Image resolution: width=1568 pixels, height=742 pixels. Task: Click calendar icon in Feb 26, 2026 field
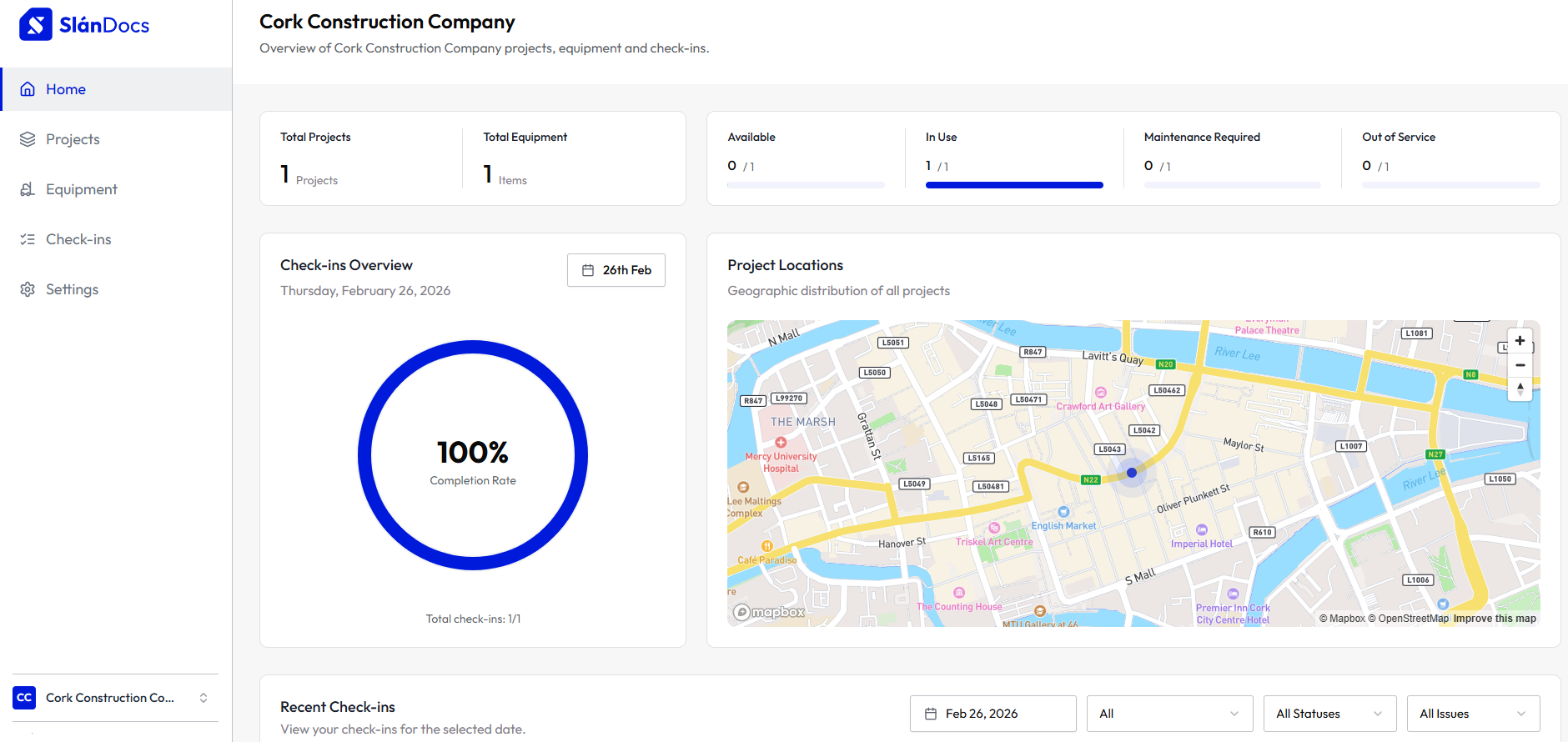[931, 714]
